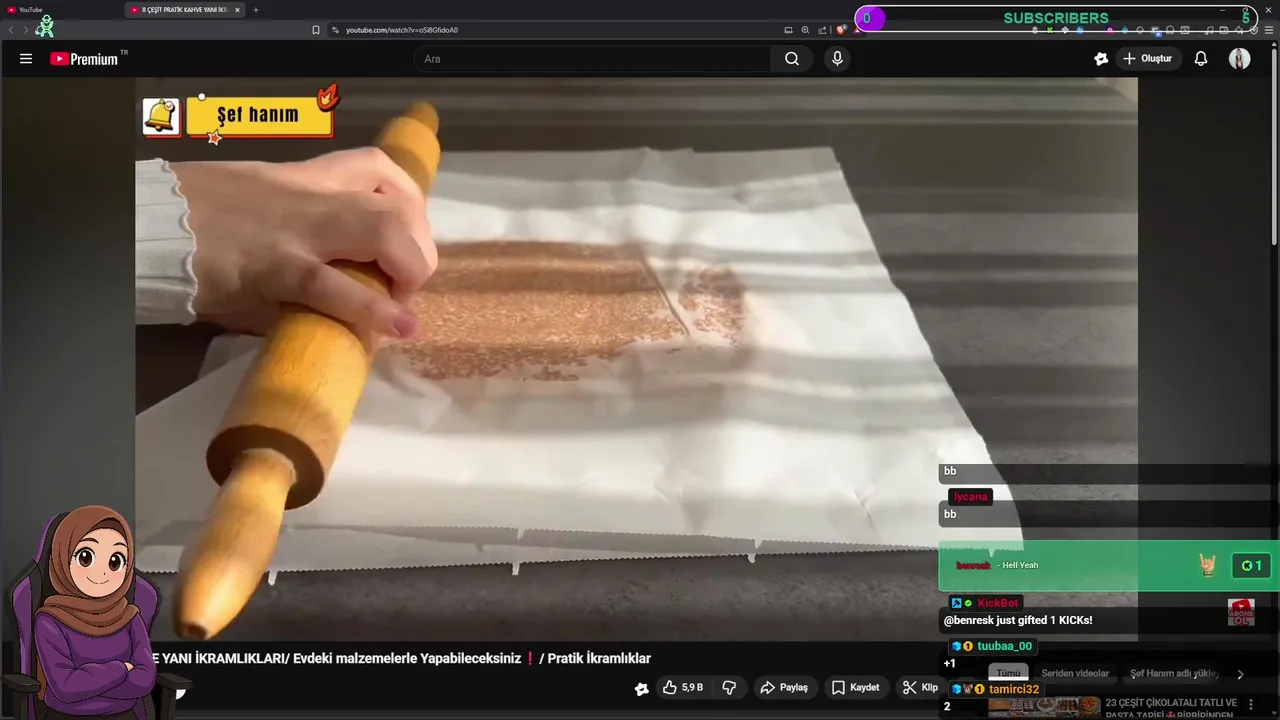Open the Oluştur create button
The width and height of the screenshot is (1280, 720).
tap(1147, 59)
